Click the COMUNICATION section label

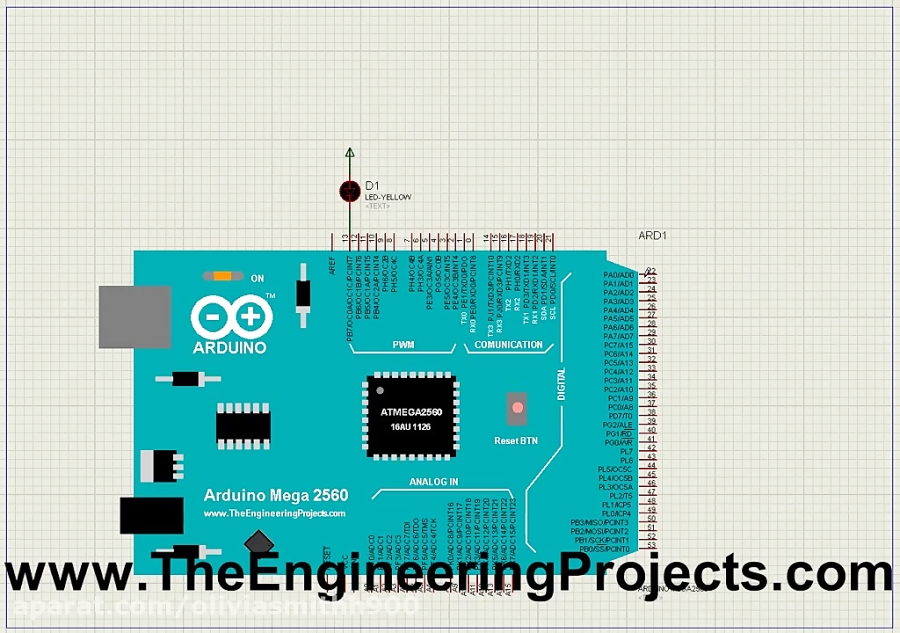[x=508, y=345]
